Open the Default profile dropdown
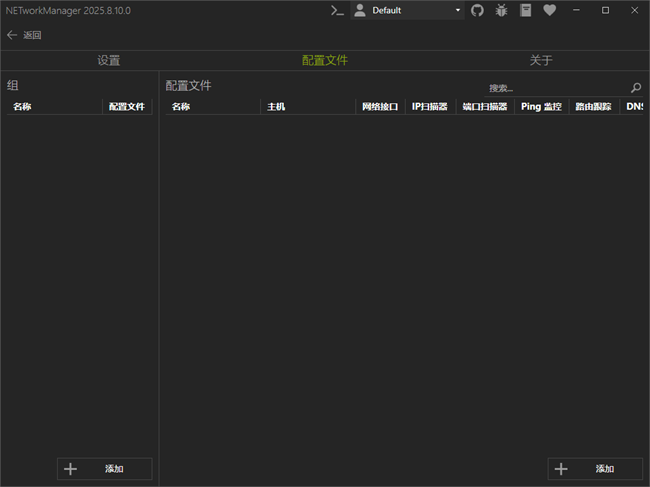Image resolution: width=650 pixels, height=487 pixels. pos(408,10)
